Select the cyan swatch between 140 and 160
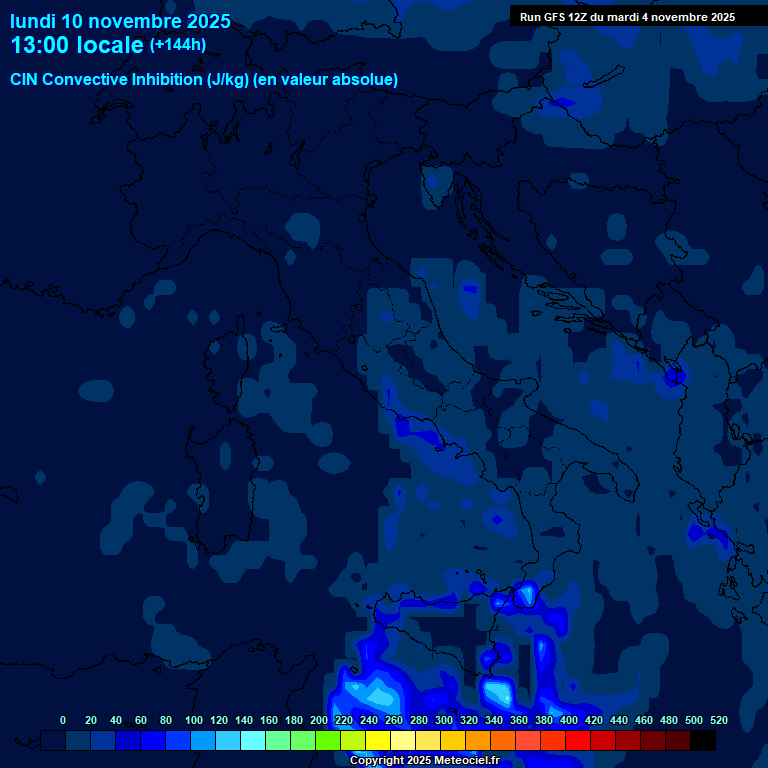 click(253, 741)
